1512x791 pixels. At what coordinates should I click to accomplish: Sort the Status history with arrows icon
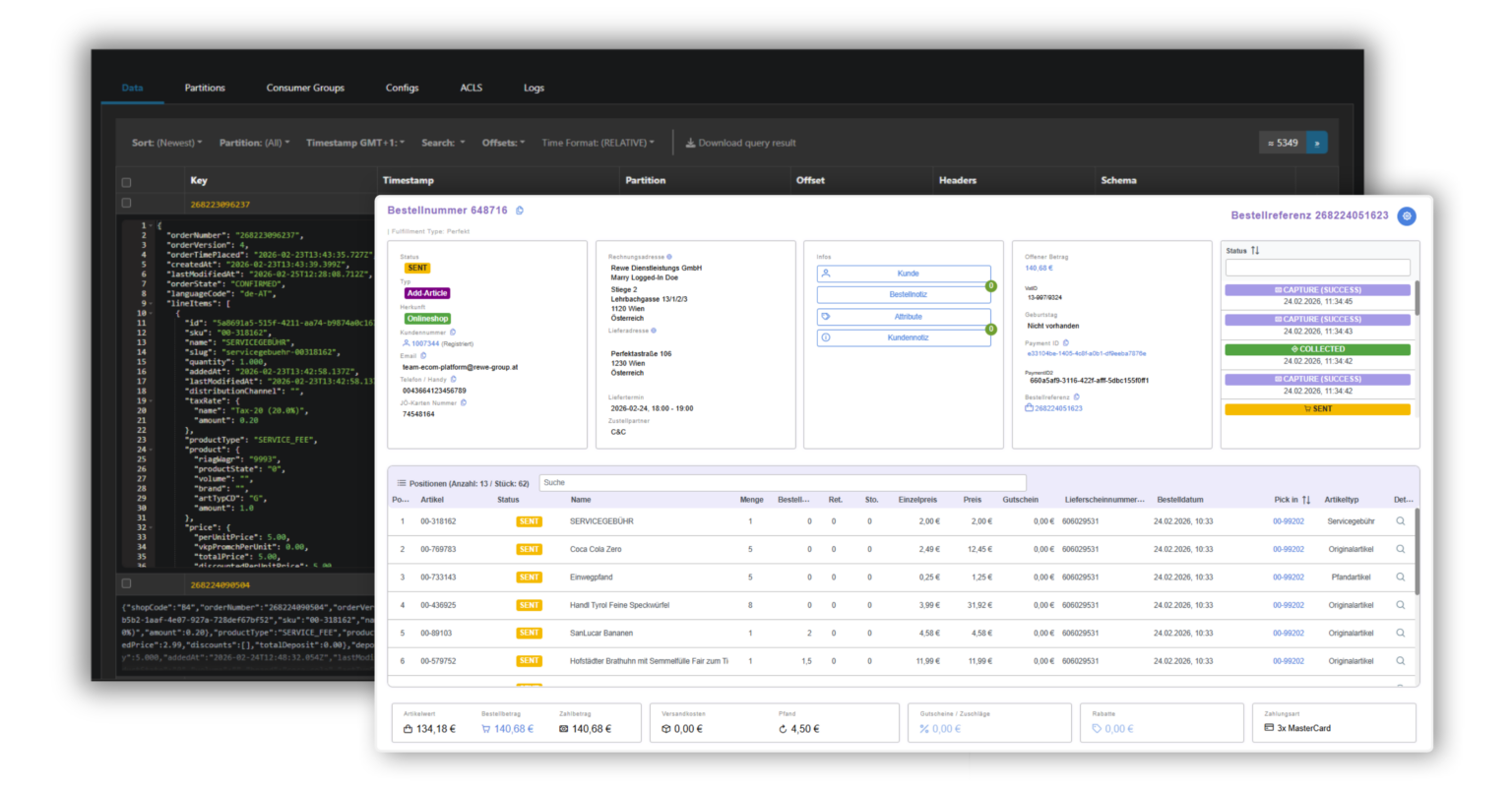pyautogui.click(x=1255, y=251)
